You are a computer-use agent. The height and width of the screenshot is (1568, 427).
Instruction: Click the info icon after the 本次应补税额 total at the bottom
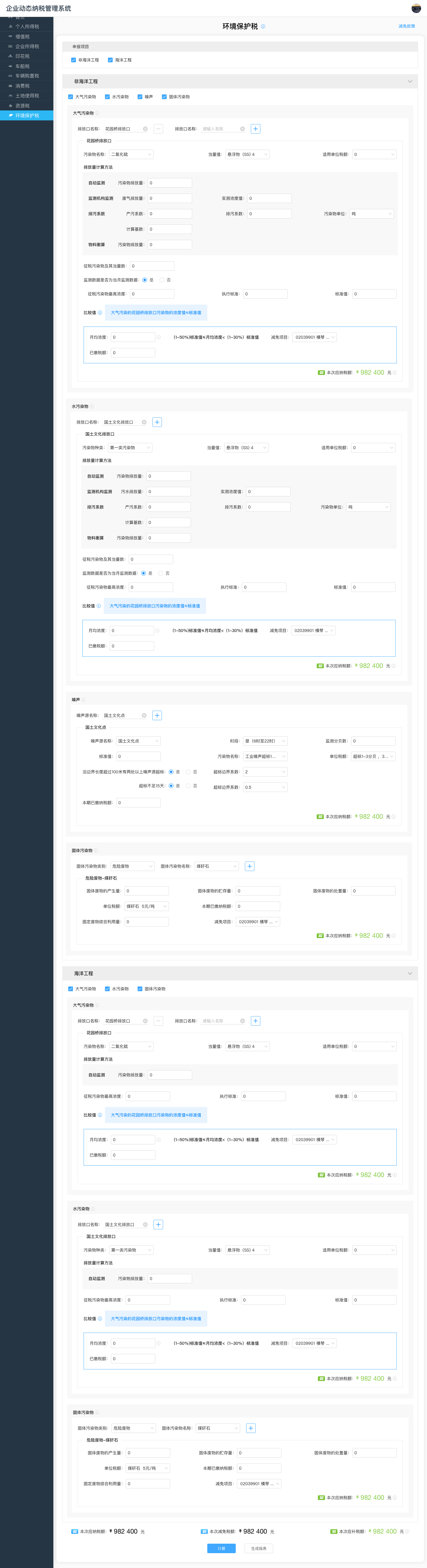[407, 1531]
